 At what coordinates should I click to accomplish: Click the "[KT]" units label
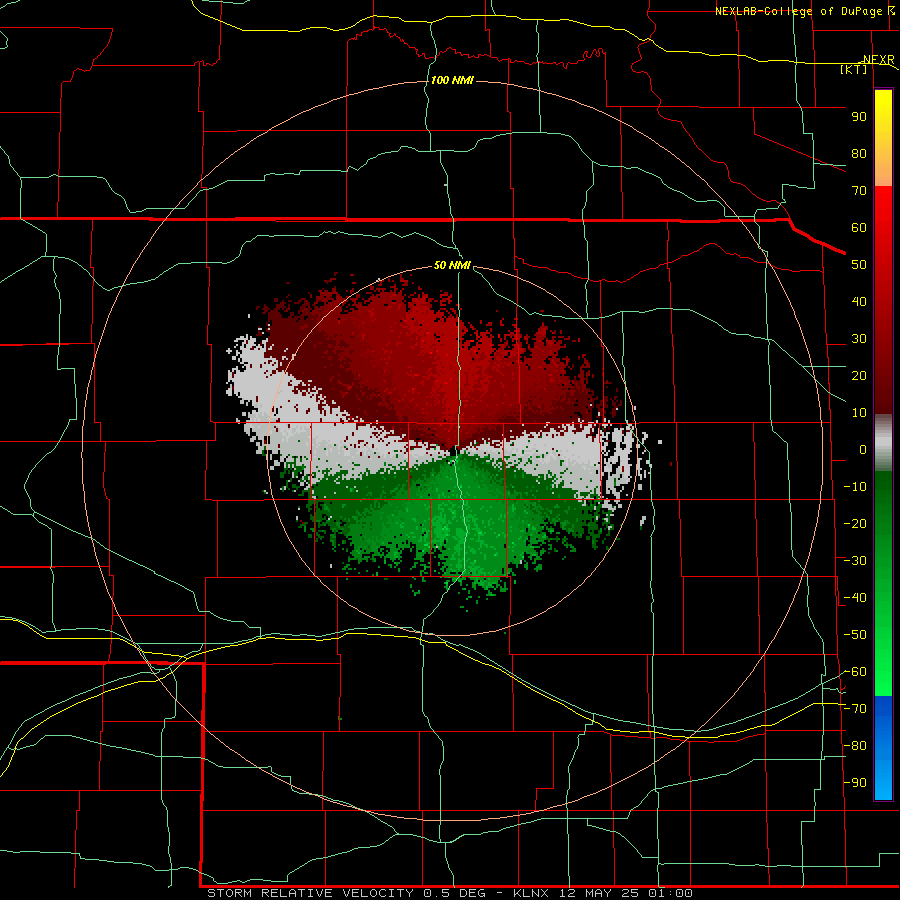click(x=853, y=69)
